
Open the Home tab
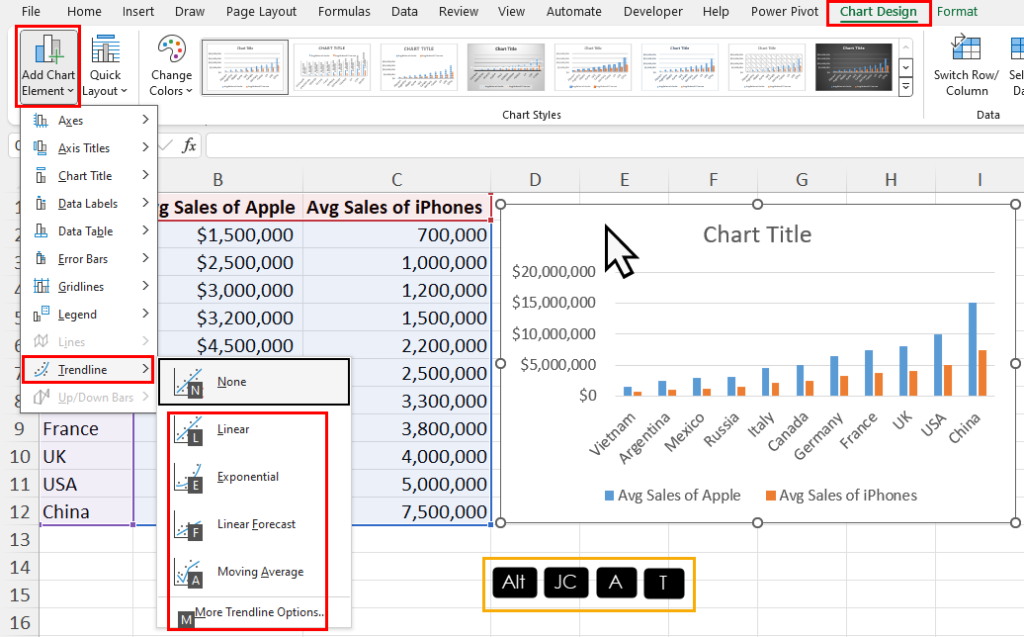tap(84, 12)
